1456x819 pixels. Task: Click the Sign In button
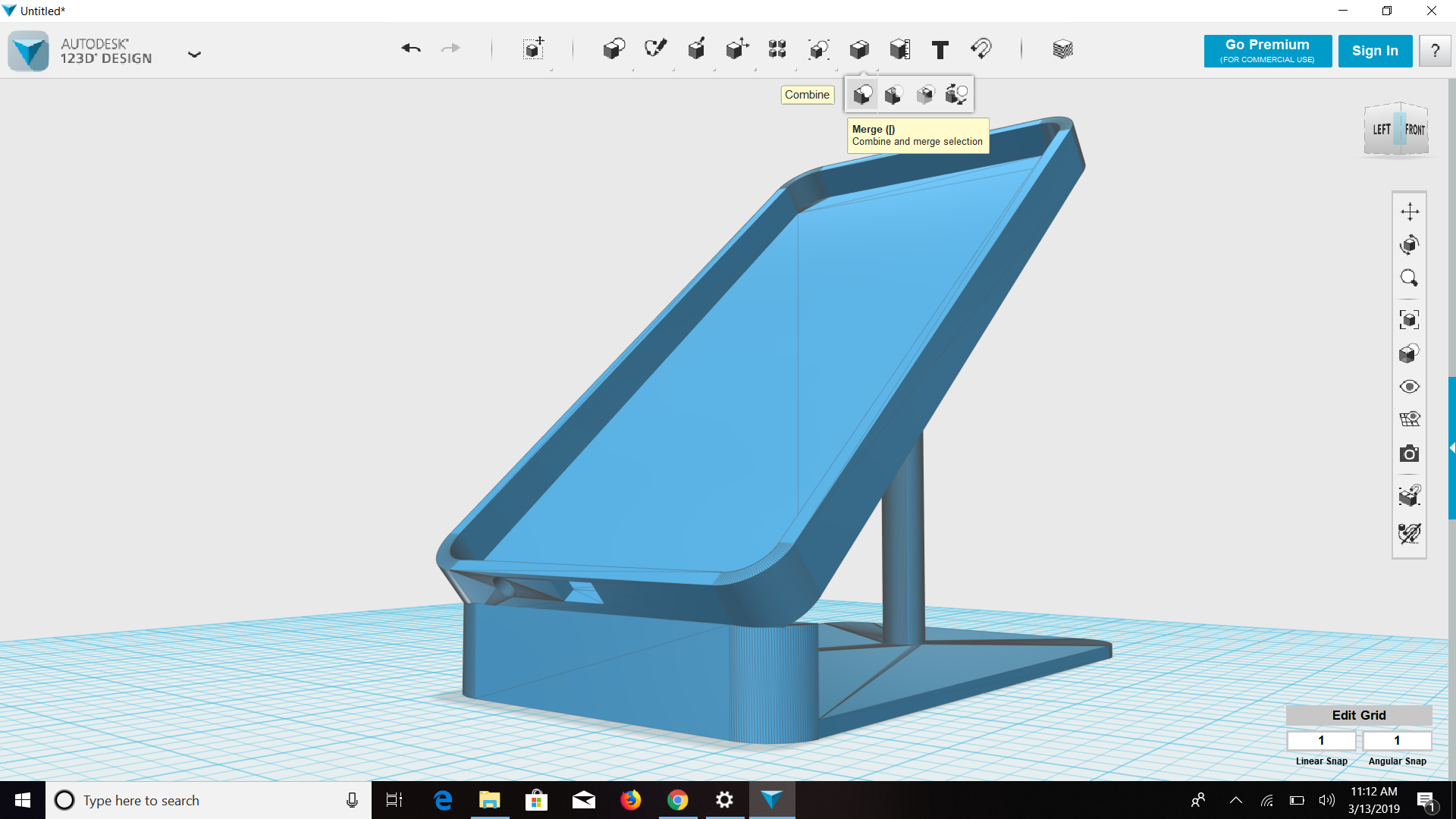coord(1374,51)
